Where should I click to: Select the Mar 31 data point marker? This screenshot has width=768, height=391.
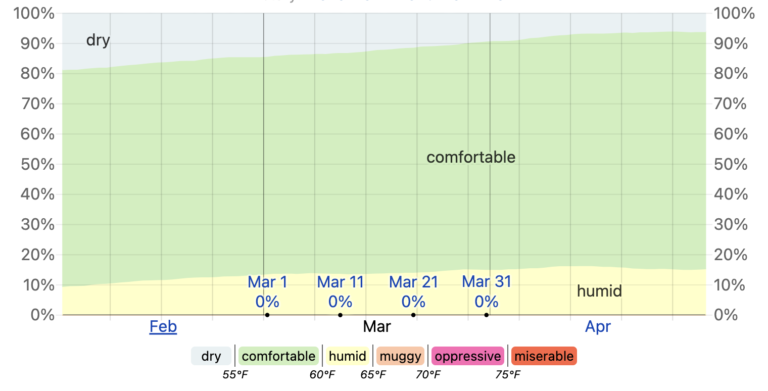[486, 315]
